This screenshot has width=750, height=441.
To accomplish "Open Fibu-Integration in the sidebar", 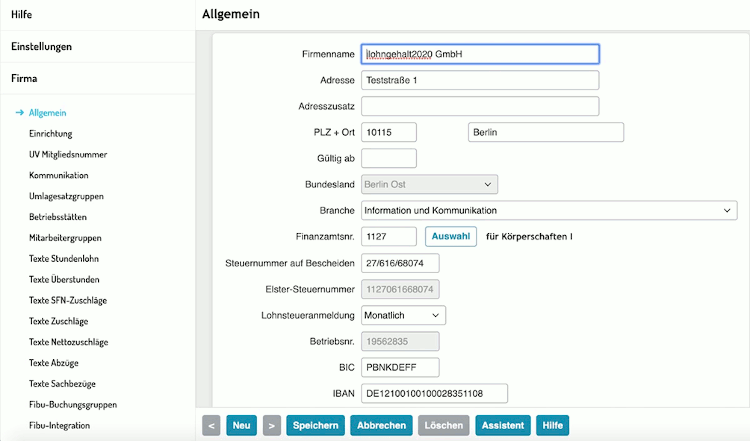I will click(x=59, y=425).
